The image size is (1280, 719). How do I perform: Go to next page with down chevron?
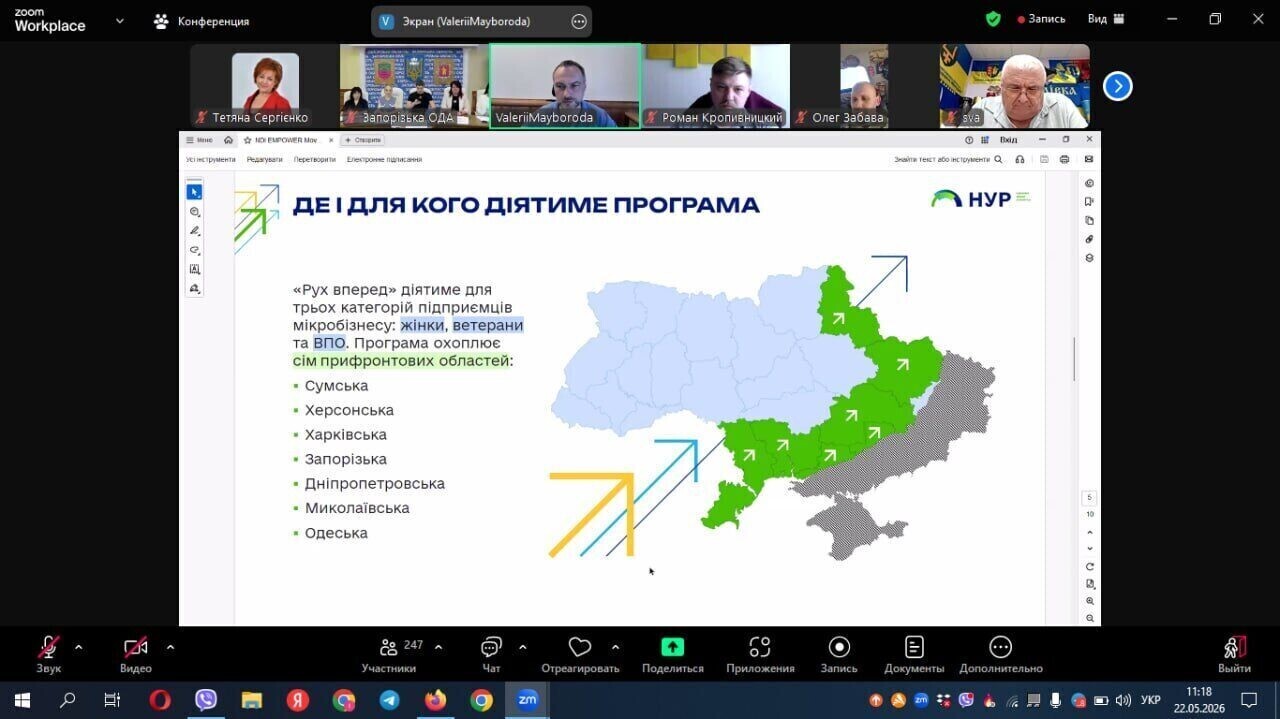[x=1090, y=548]
